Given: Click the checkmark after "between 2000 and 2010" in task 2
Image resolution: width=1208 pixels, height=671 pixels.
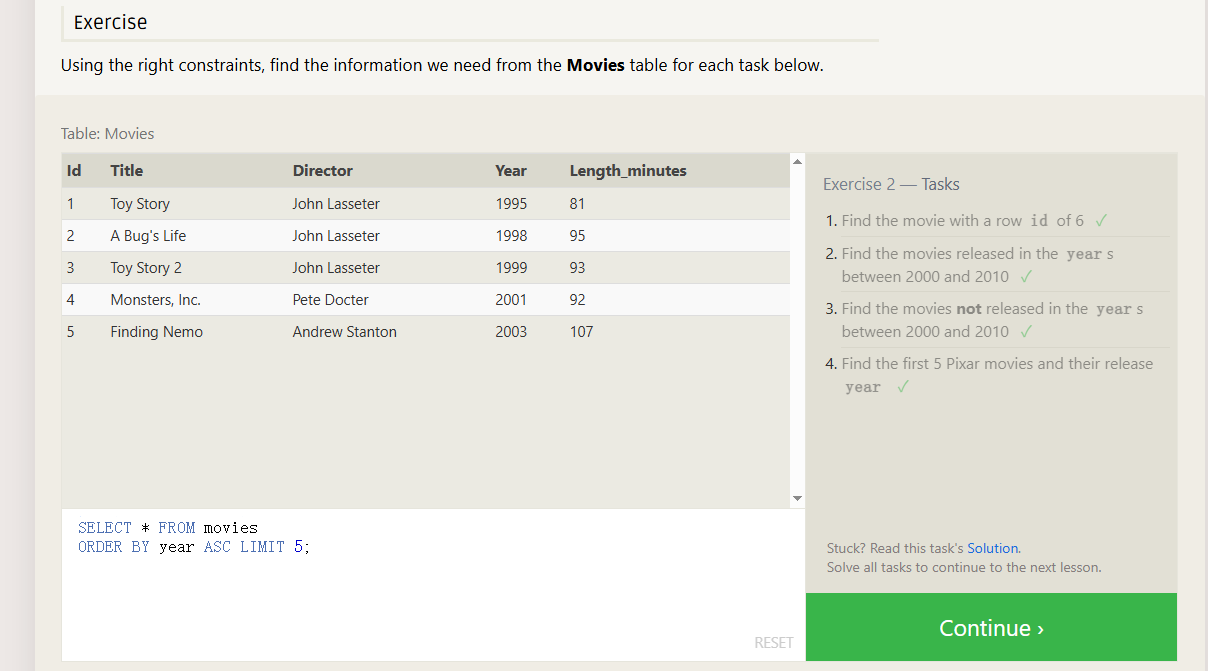Looking at the screenshot, I should tap(1026, 276).
